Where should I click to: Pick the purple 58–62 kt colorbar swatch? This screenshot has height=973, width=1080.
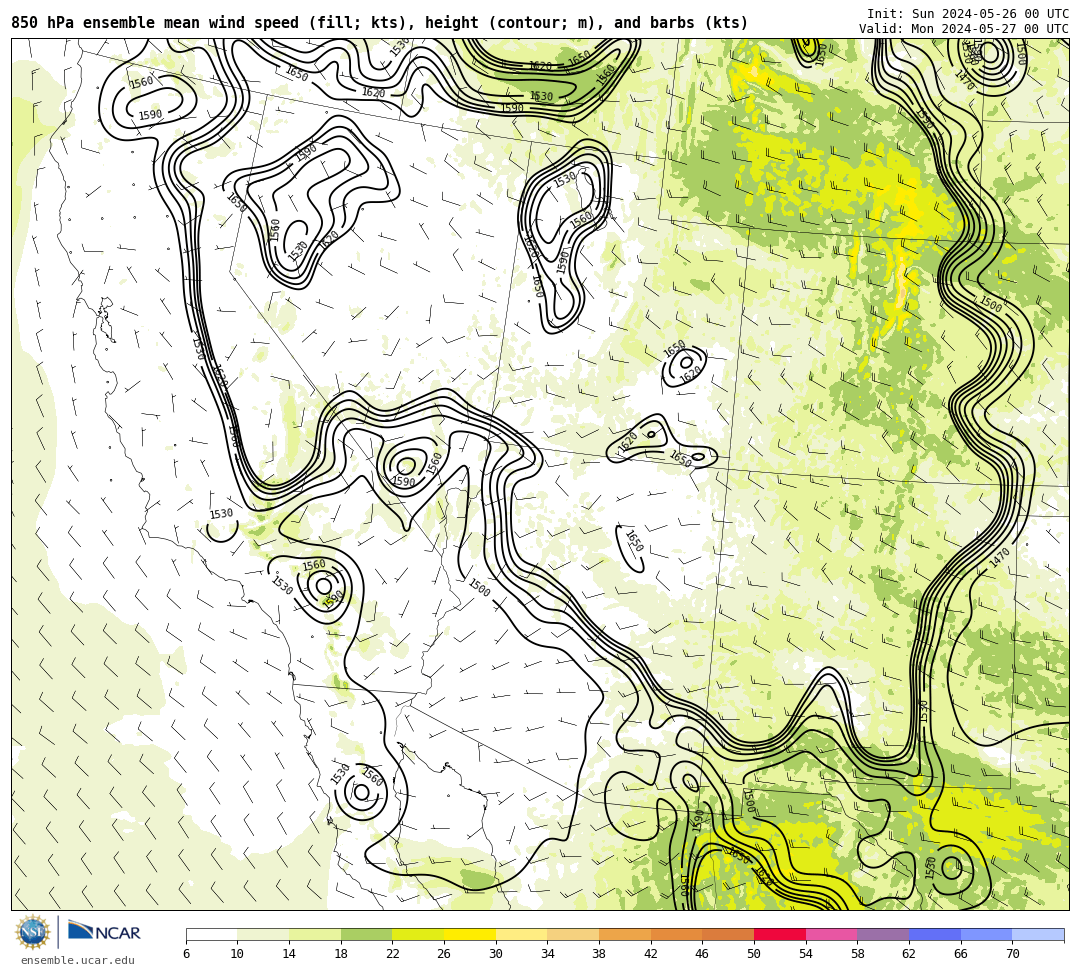click(883, 934)
